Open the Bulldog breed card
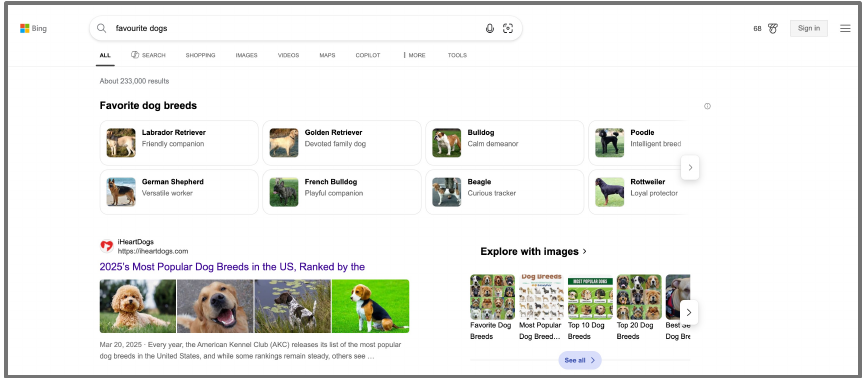 click(x=505, y=143)
